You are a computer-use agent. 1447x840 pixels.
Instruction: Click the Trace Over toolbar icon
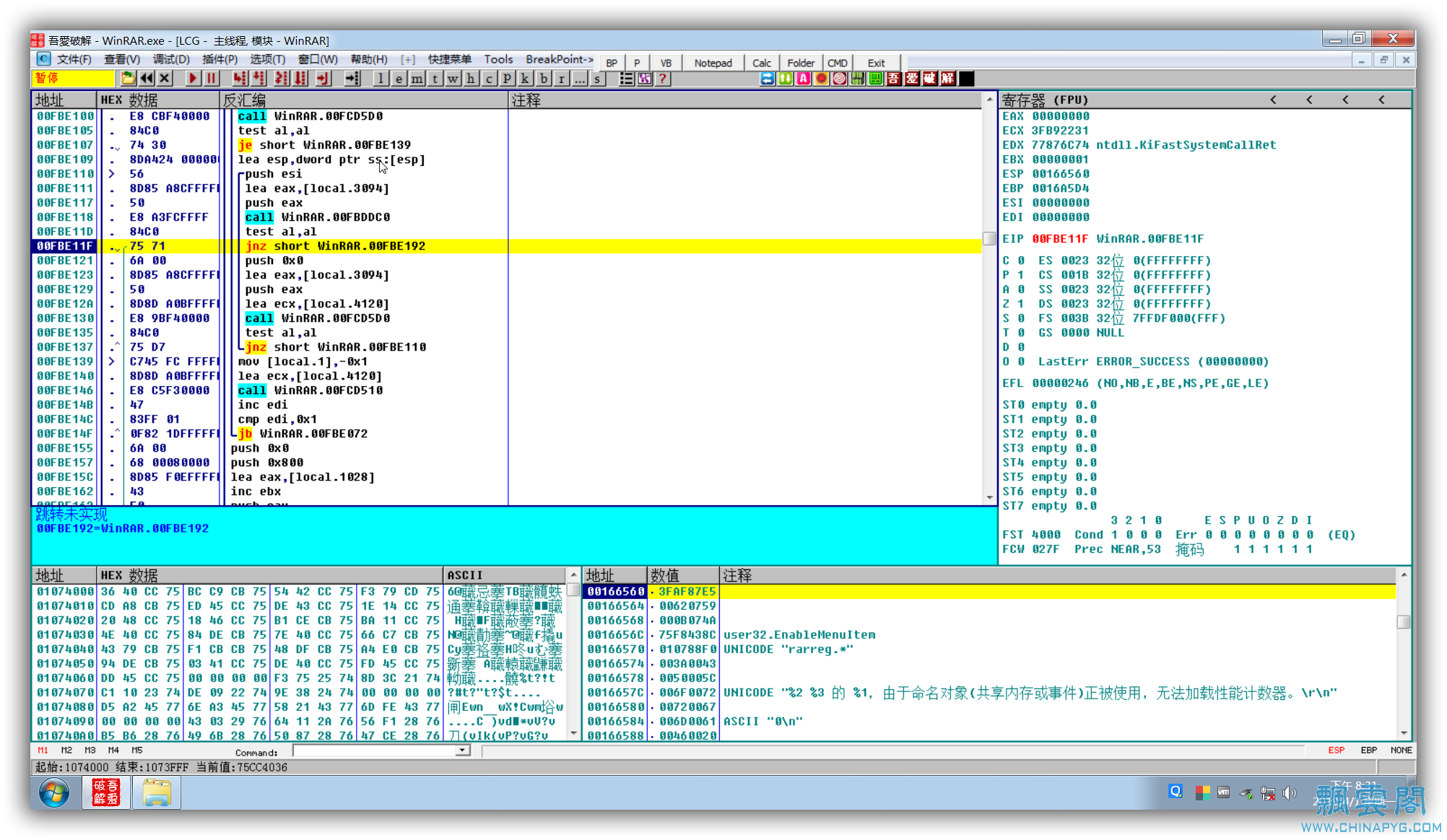point(300,78)
